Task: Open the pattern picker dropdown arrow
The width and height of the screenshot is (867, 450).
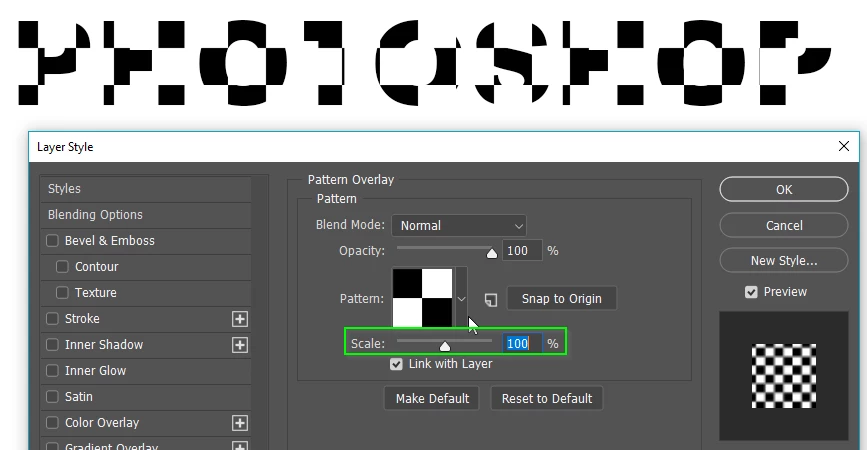Action: [462, 299]
